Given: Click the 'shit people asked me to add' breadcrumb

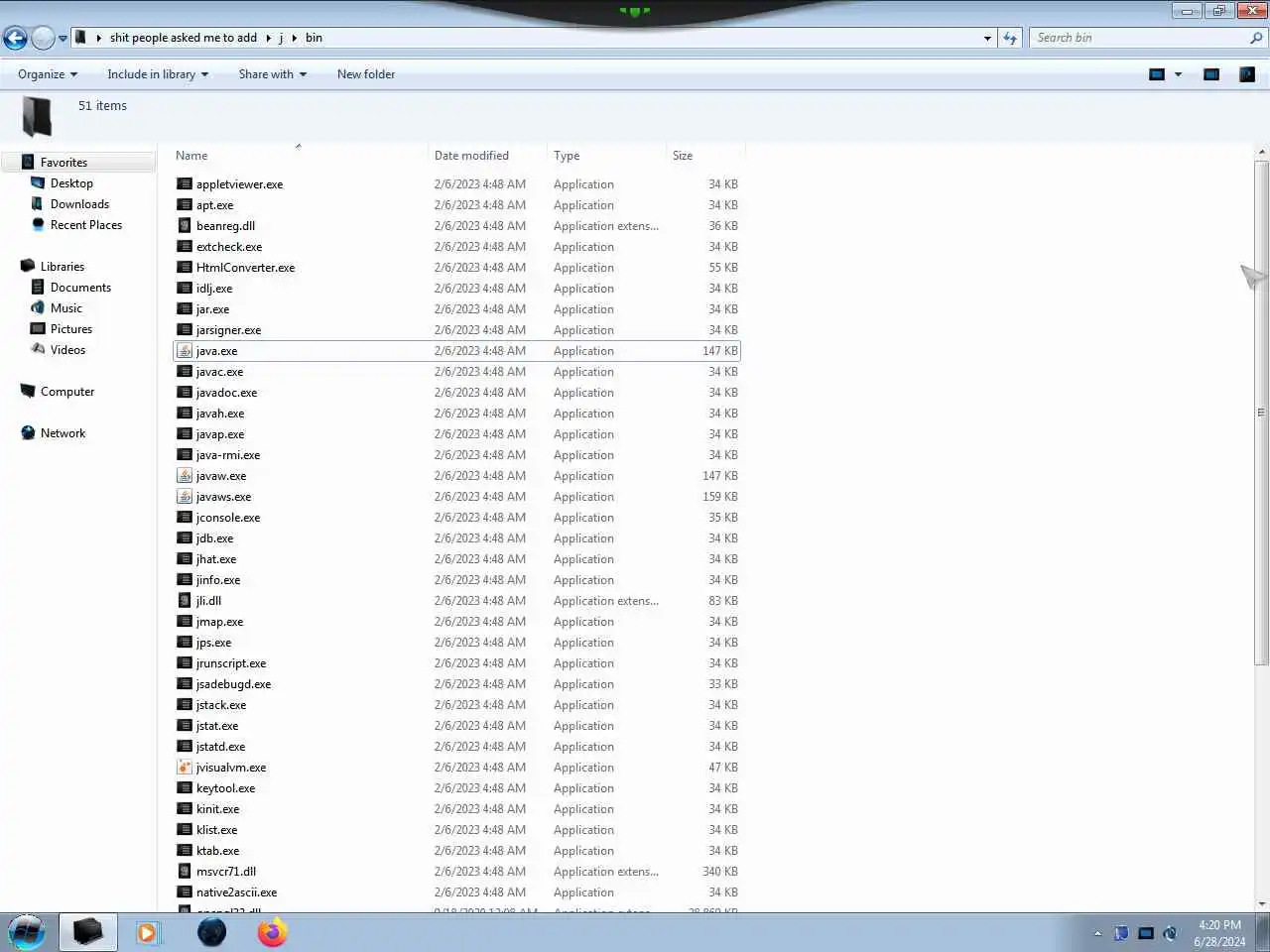Looking at the screenshot, I should pyautogui.click(x=184, y=38).
